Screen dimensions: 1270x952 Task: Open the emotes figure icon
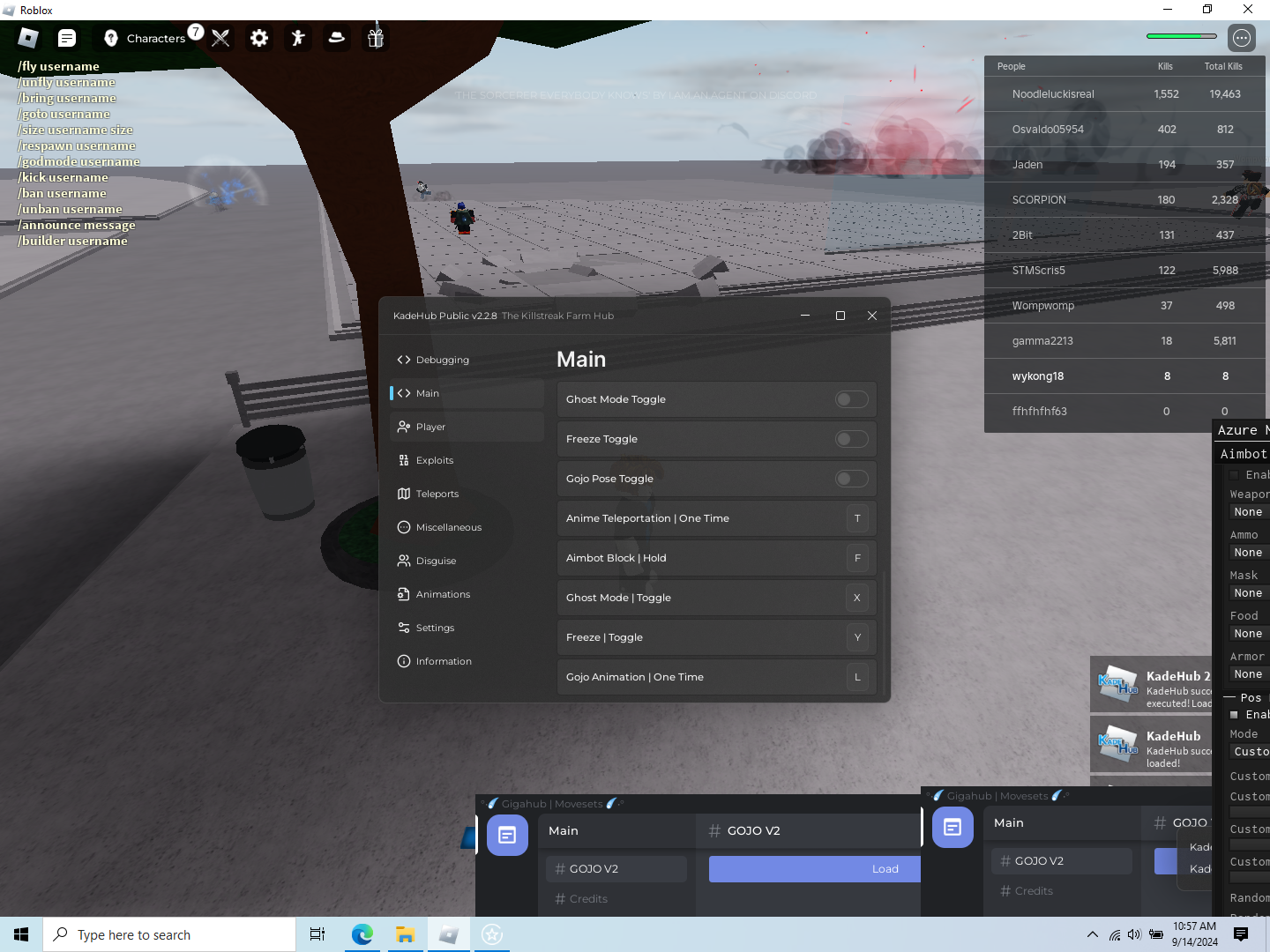[x=298, y=38]
